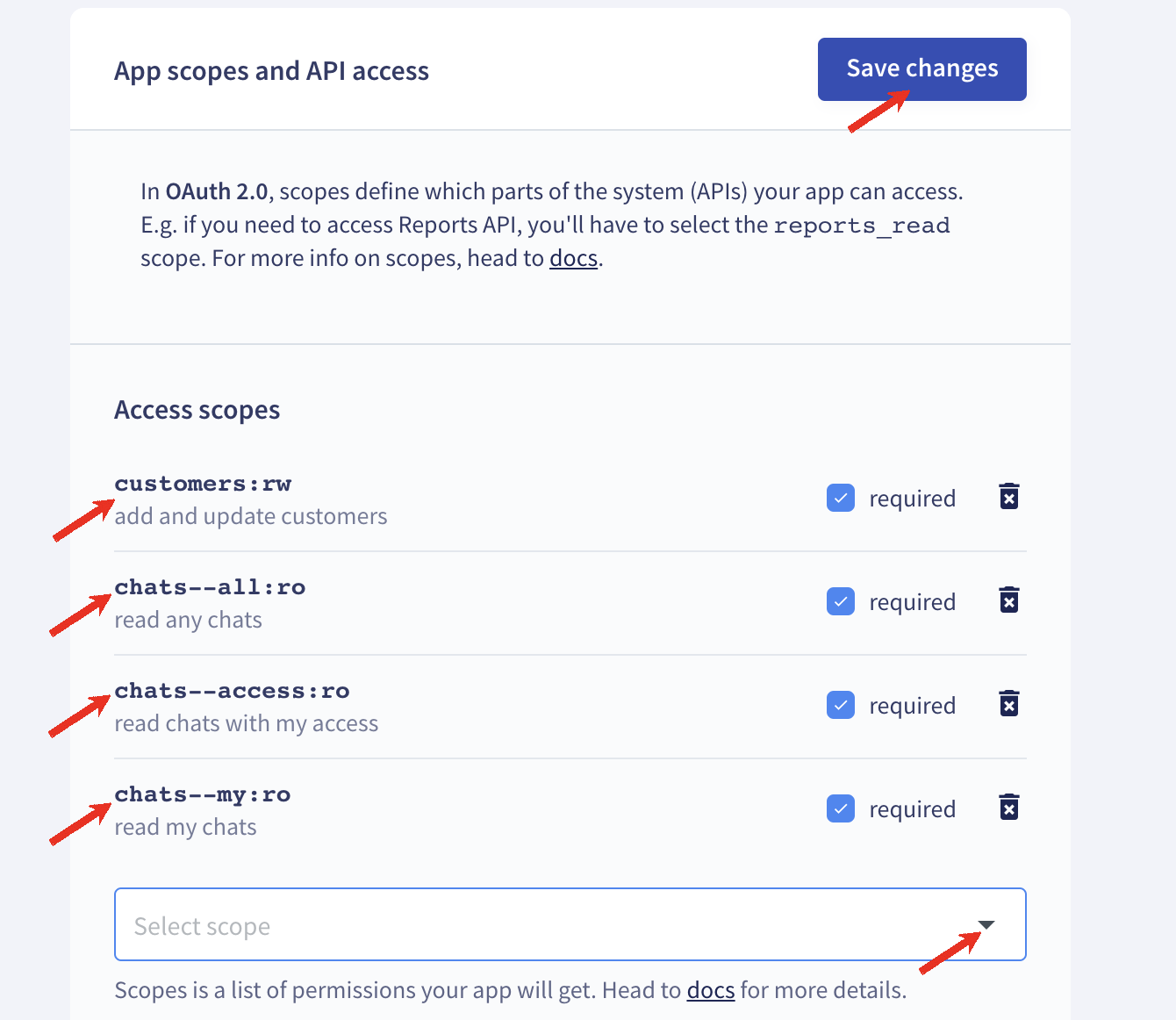The image size is (1176, 1020).
Task: Toggle required checkbox for chats--my:ro
Action: (841, 809)
